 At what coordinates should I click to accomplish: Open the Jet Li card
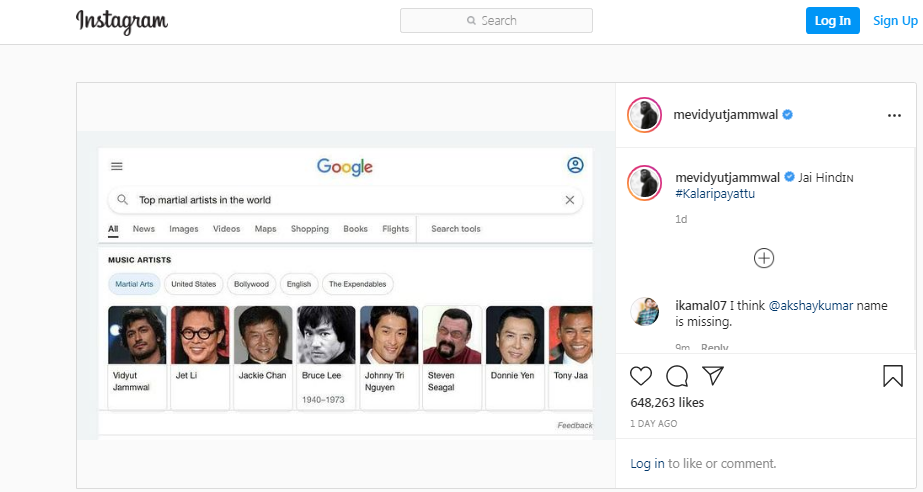[x=200, y=357]
